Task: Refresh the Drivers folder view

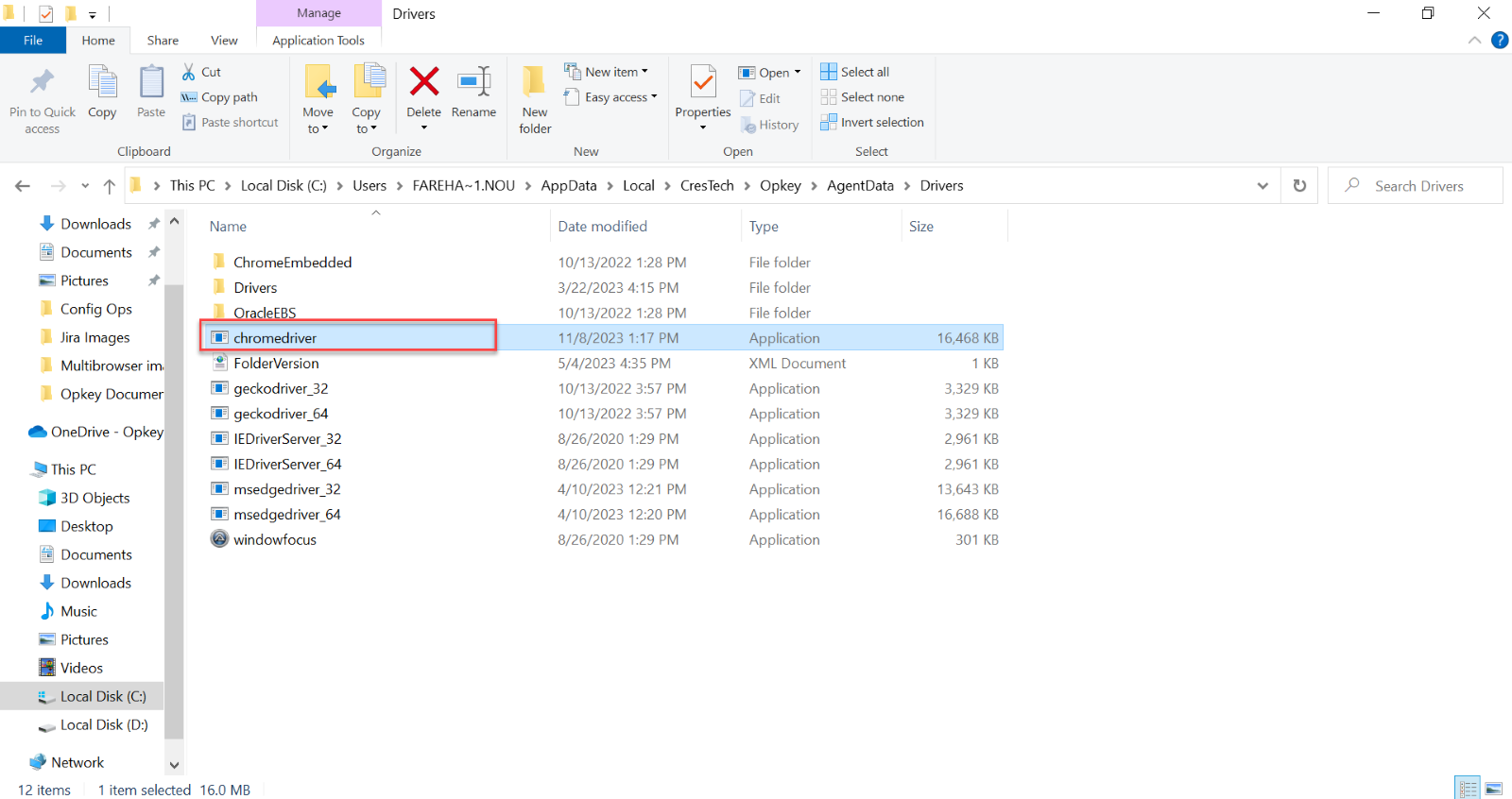Action: click(1299, 186)
